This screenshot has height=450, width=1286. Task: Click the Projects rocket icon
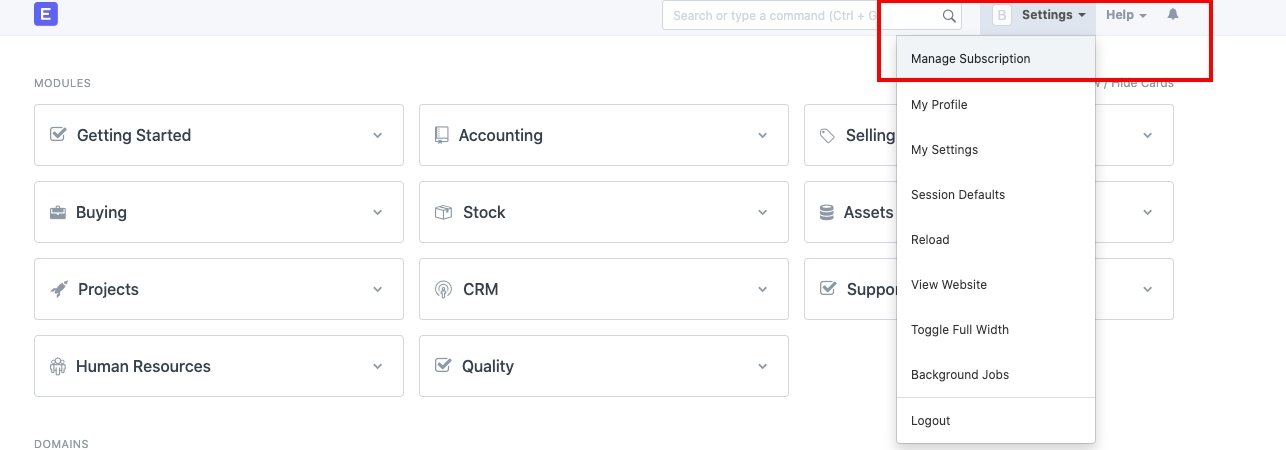[58, 289]
